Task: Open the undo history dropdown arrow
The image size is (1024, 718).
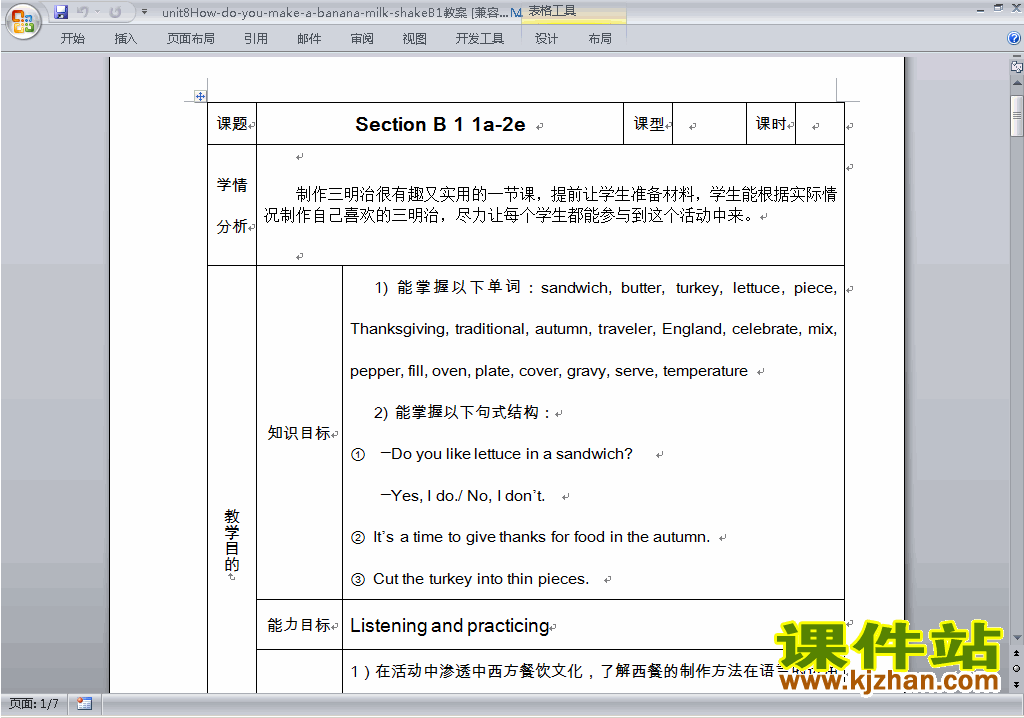Action: pos(98,12)
